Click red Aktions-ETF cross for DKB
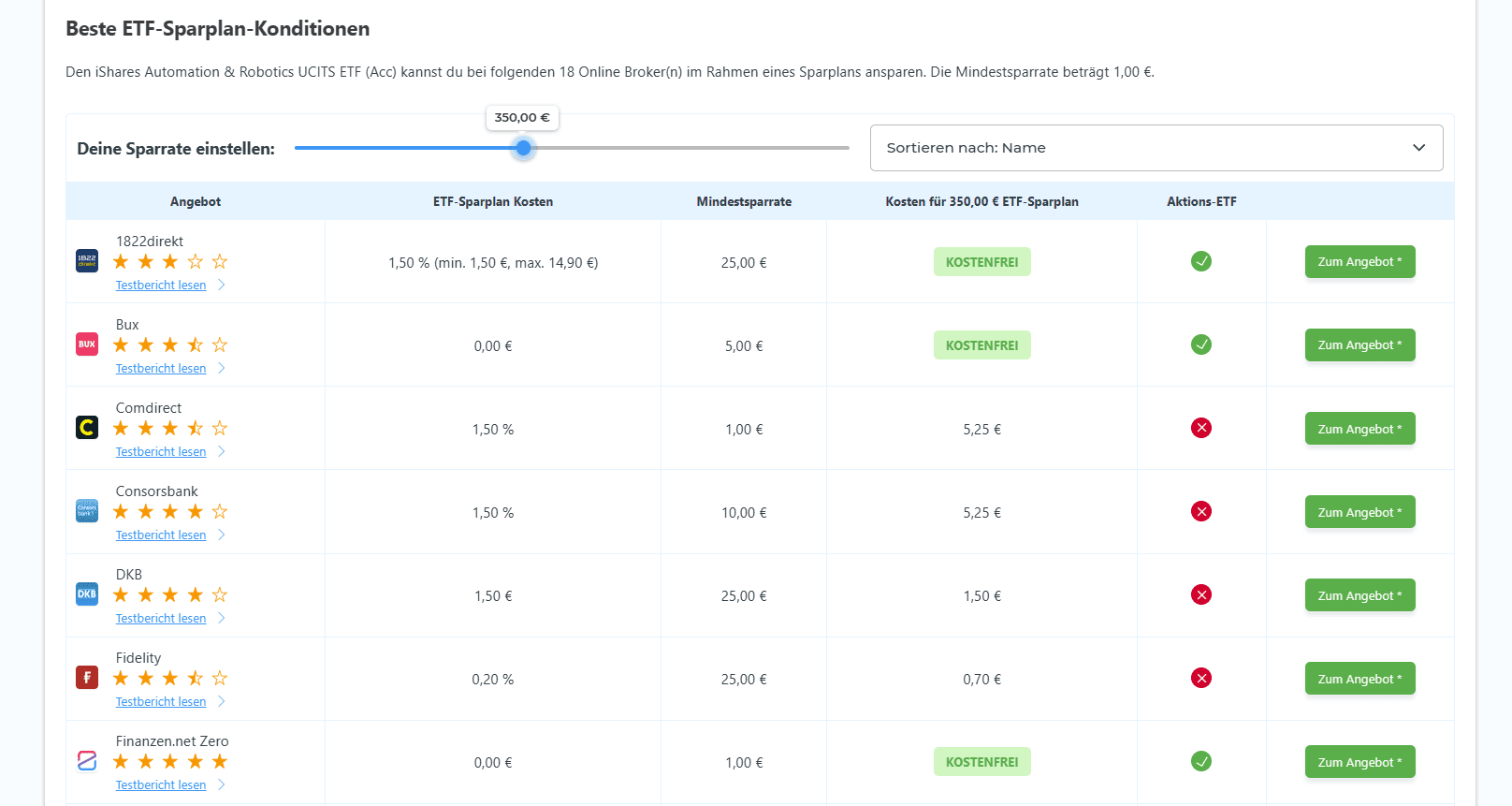The height and width of the screenshot is (806, 1512). coord(1201,594)
